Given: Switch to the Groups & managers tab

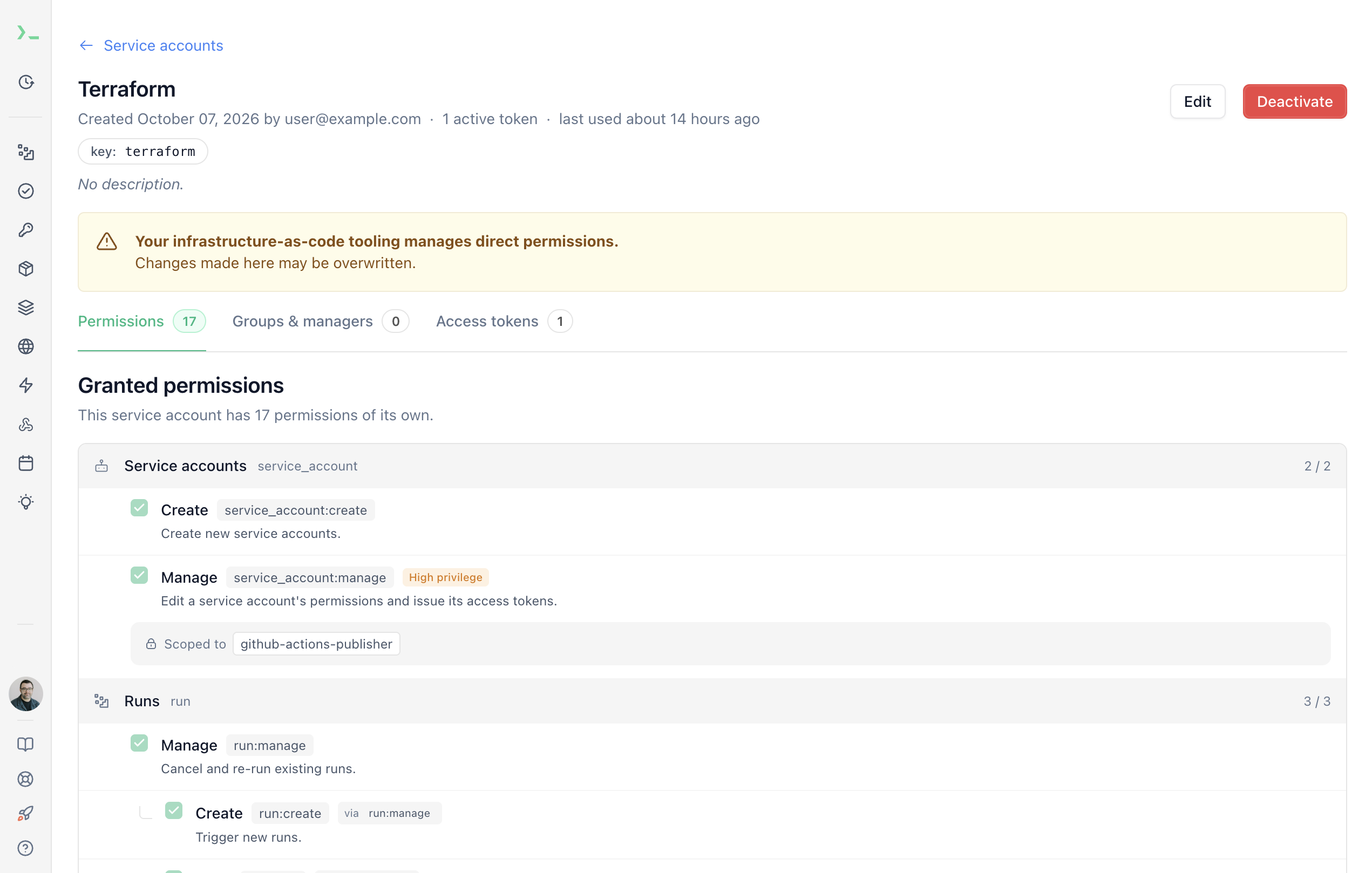Looking at the screenshot, I should [x=320, y=321].
